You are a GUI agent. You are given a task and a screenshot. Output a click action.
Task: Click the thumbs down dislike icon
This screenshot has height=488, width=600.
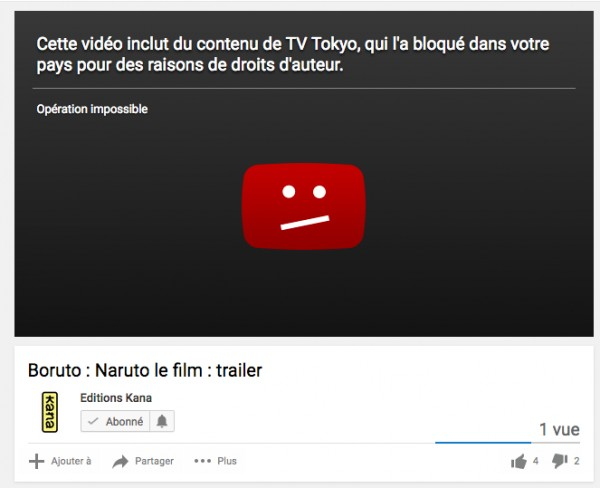pos(559,461)
